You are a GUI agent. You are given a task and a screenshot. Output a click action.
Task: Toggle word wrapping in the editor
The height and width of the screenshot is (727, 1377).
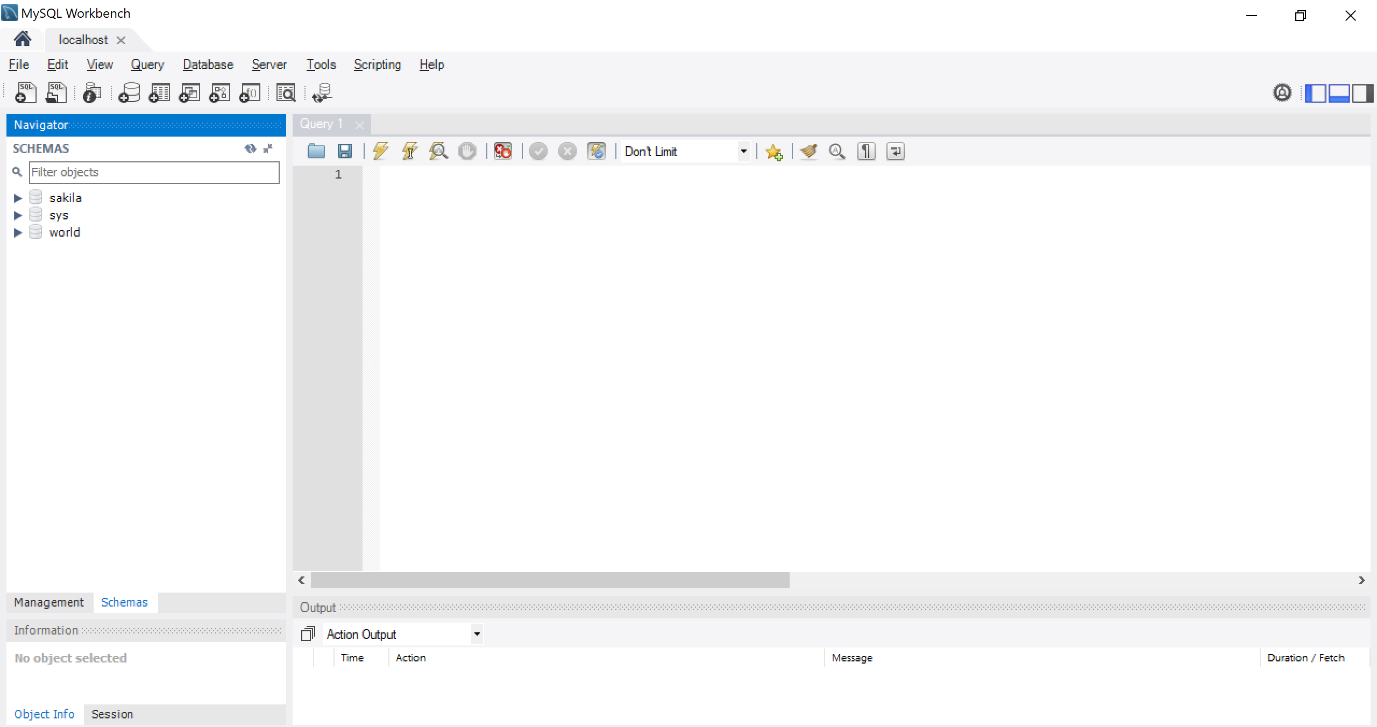[896, 151]
